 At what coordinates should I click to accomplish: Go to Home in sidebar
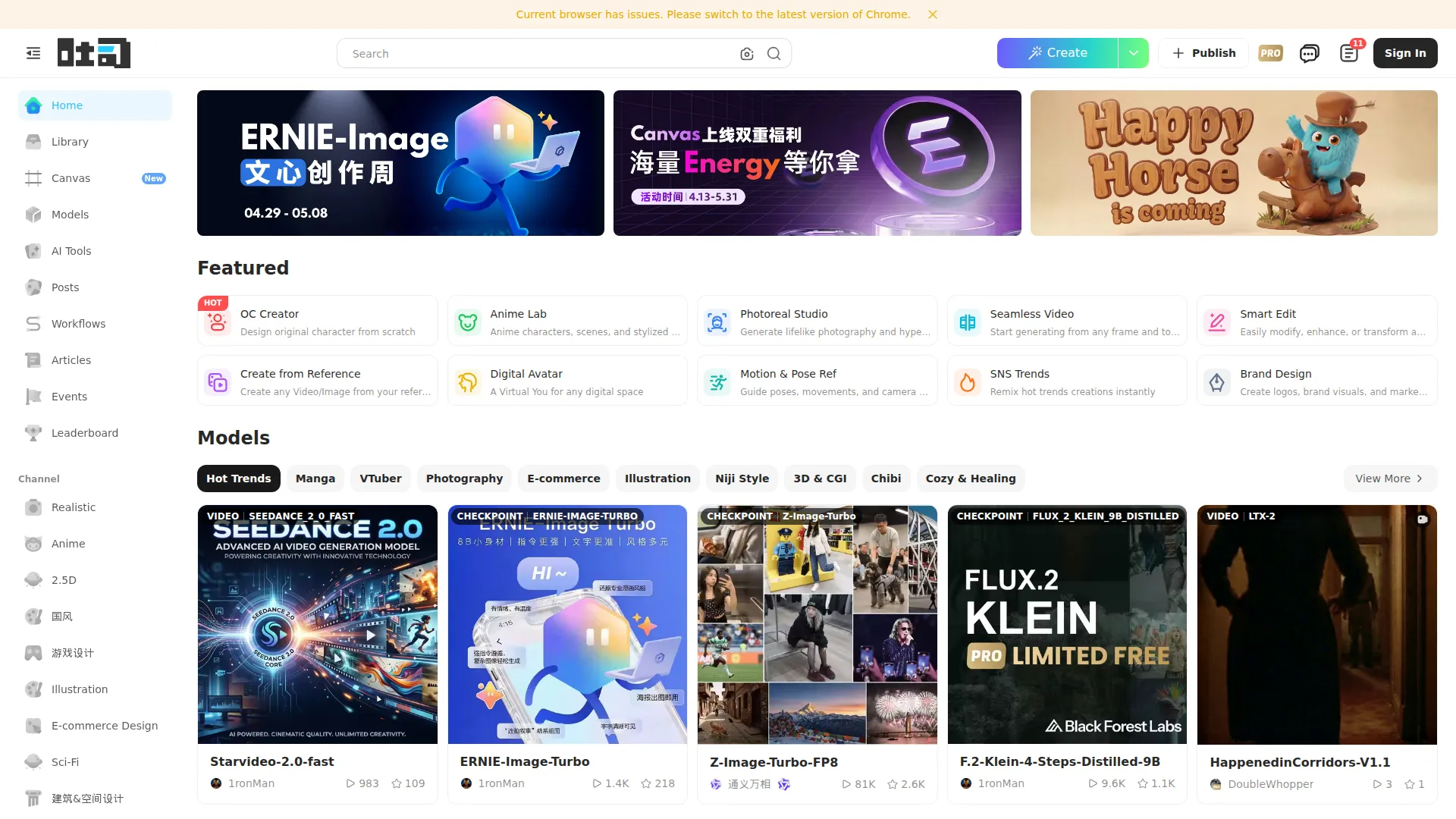pos(96,105)
